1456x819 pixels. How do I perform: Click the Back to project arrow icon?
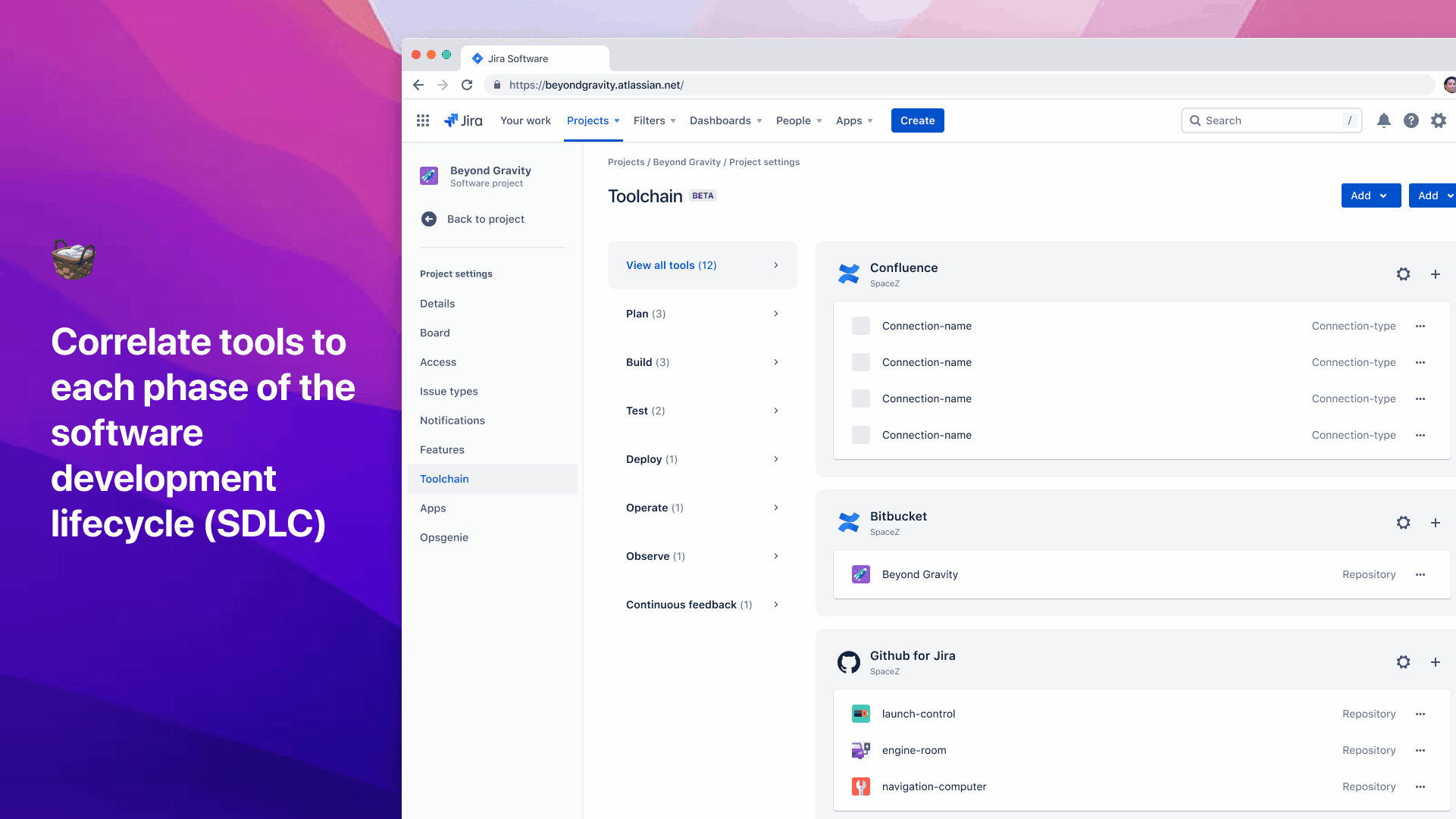point(429,219)
